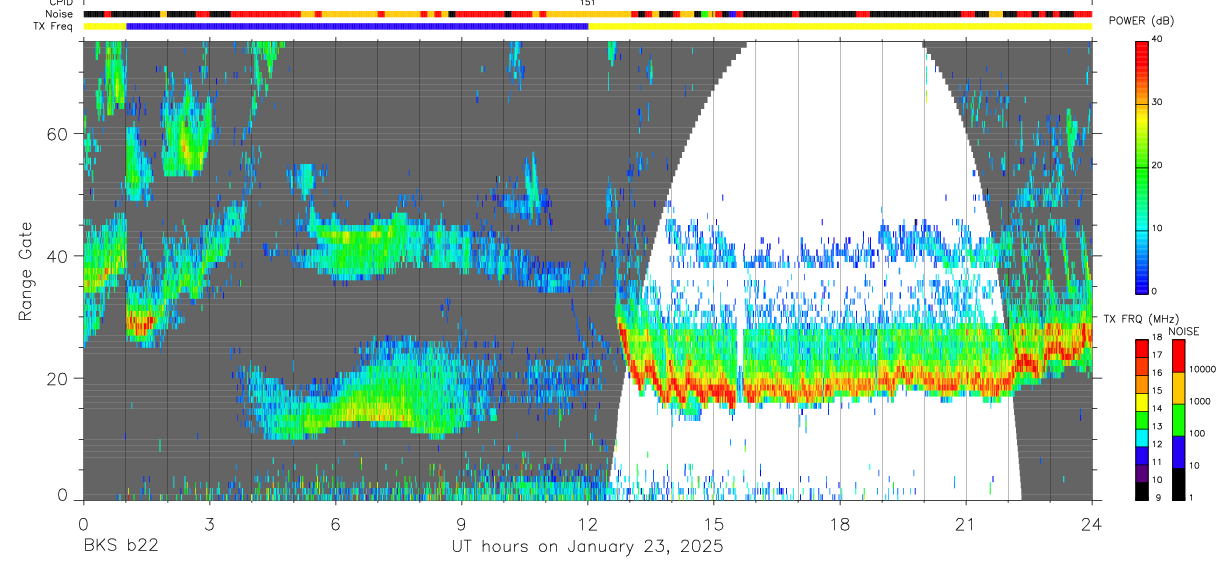
Task: Click the 15 tick on UT hours axis
Action: (714, 523)
